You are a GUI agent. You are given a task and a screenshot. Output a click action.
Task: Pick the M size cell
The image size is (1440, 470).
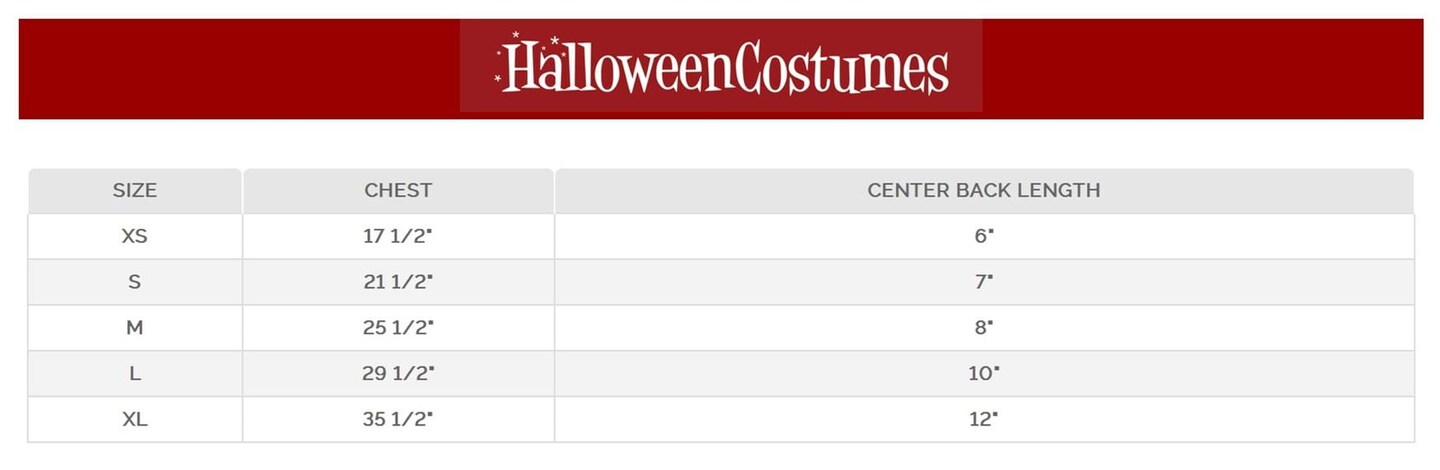click(x=135, y=328)
